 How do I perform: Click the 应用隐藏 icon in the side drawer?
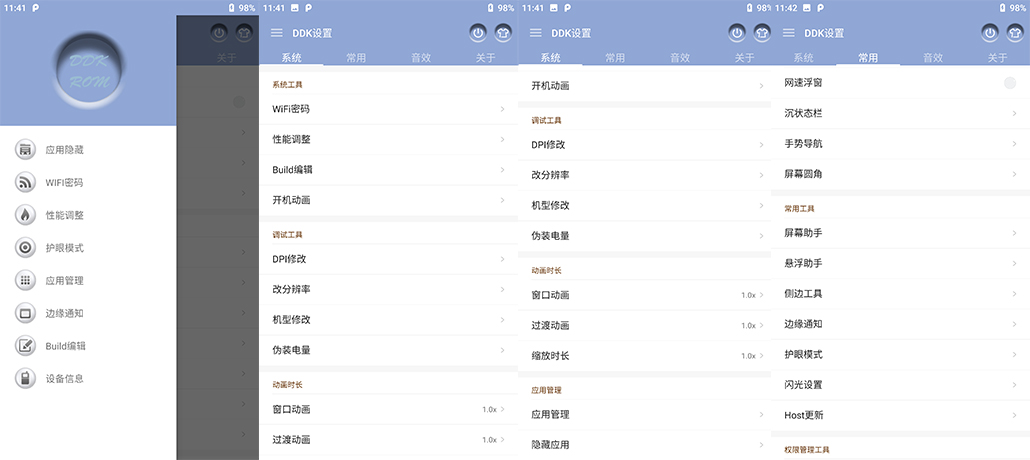[x=25, y=150]
